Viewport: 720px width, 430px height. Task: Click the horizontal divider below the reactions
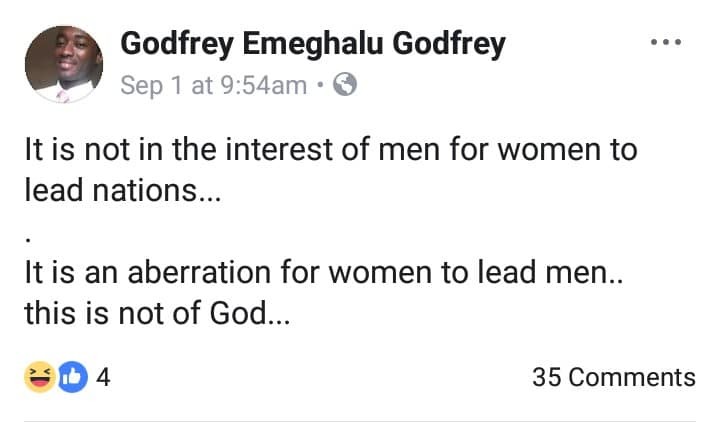(x=360, y=420)
